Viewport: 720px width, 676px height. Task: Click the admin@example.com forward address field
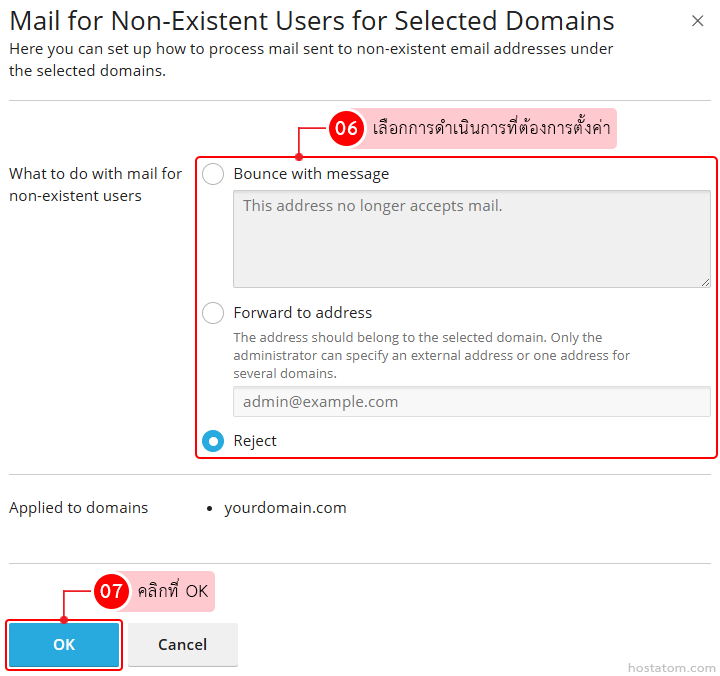click(x=472, y=401)
